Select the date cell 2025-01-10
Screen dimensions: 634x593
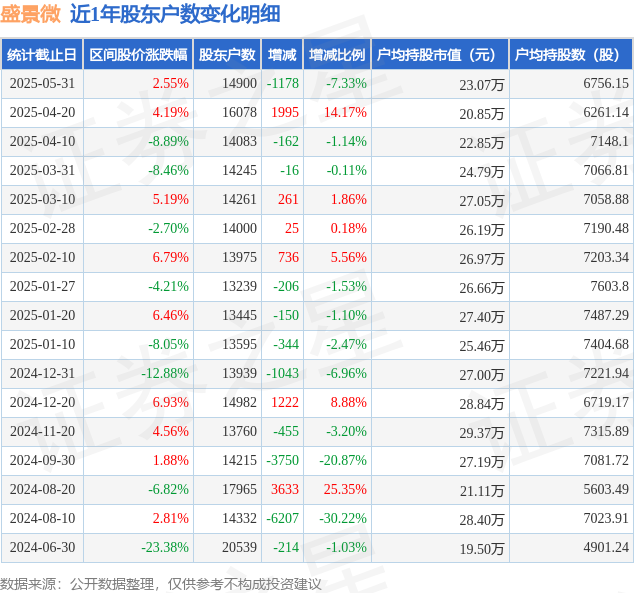tap(42, 344)
